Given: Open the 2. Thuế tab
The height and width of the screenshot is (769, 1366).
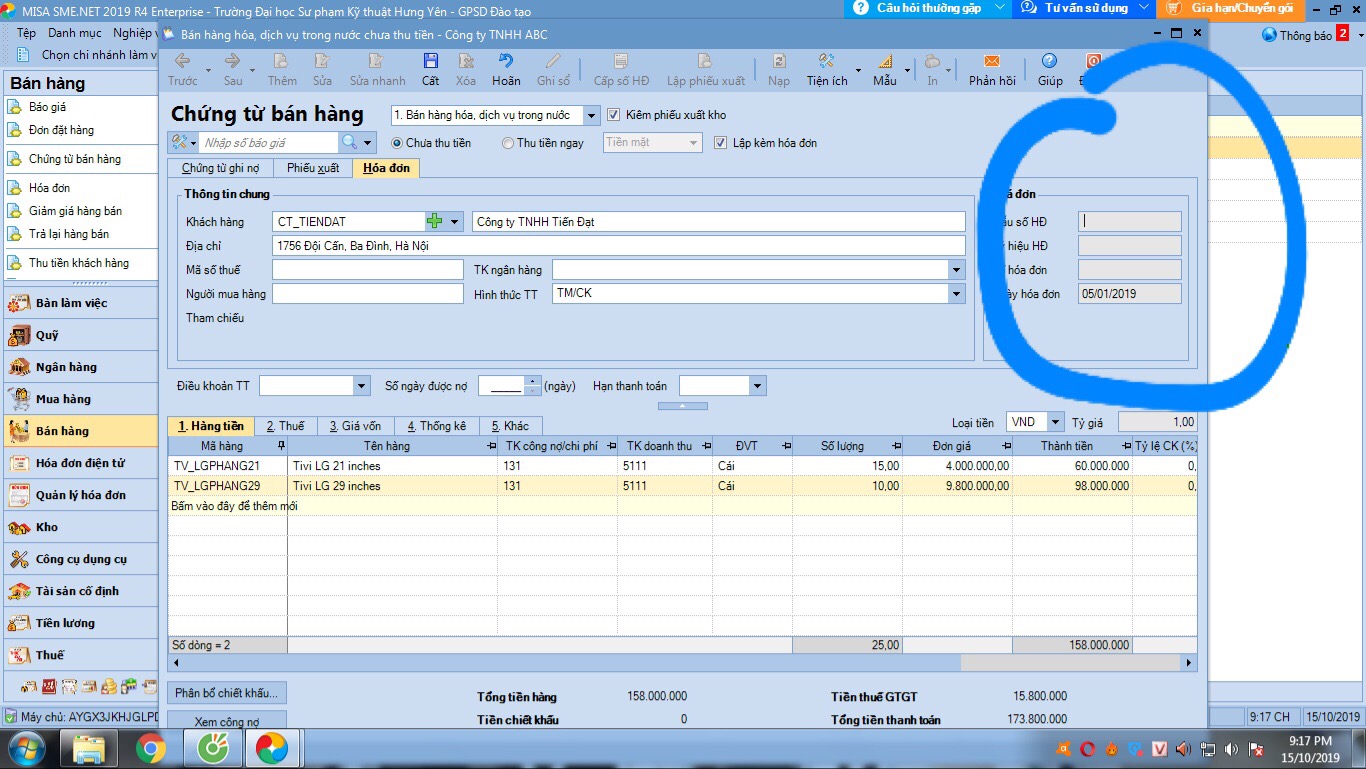Looking at the screenshot, I should [285, 426].
